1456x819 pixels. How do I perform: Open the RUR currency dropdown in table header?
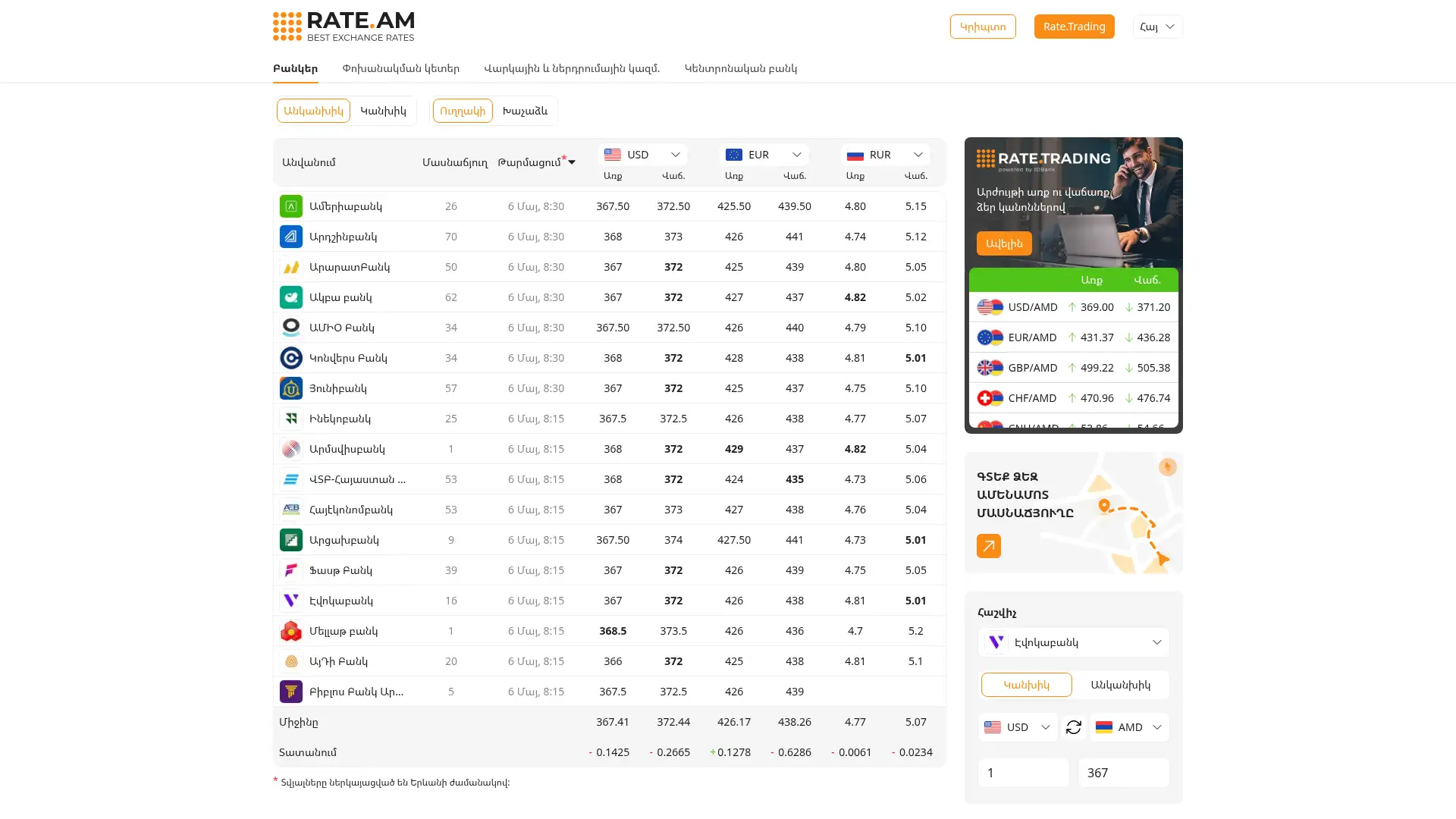(x=886, y=155)
